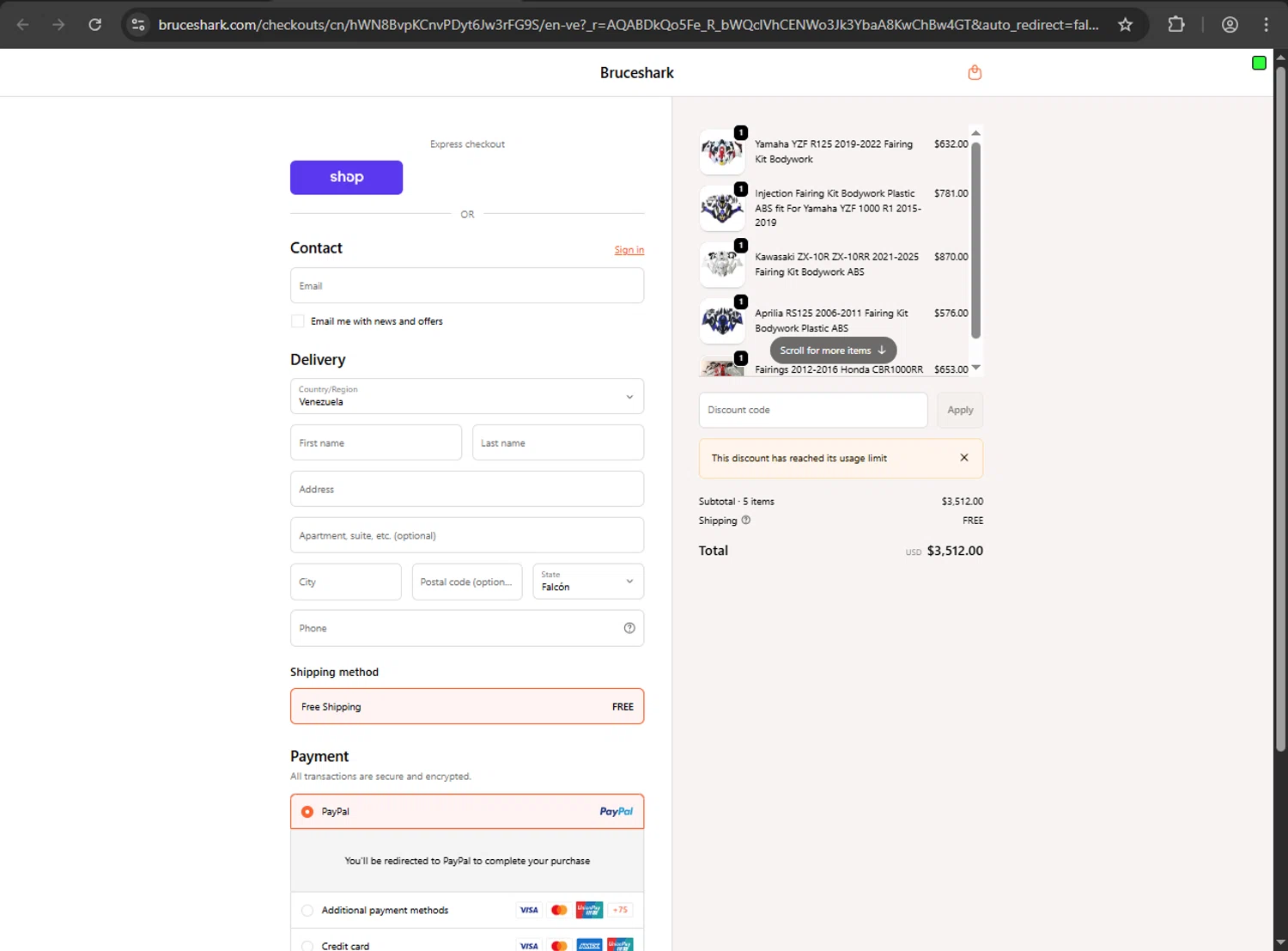This screenshot has width=1288, height=951.
Task: Click the $870.00 Kawasaki price
Action: (951, 257)
